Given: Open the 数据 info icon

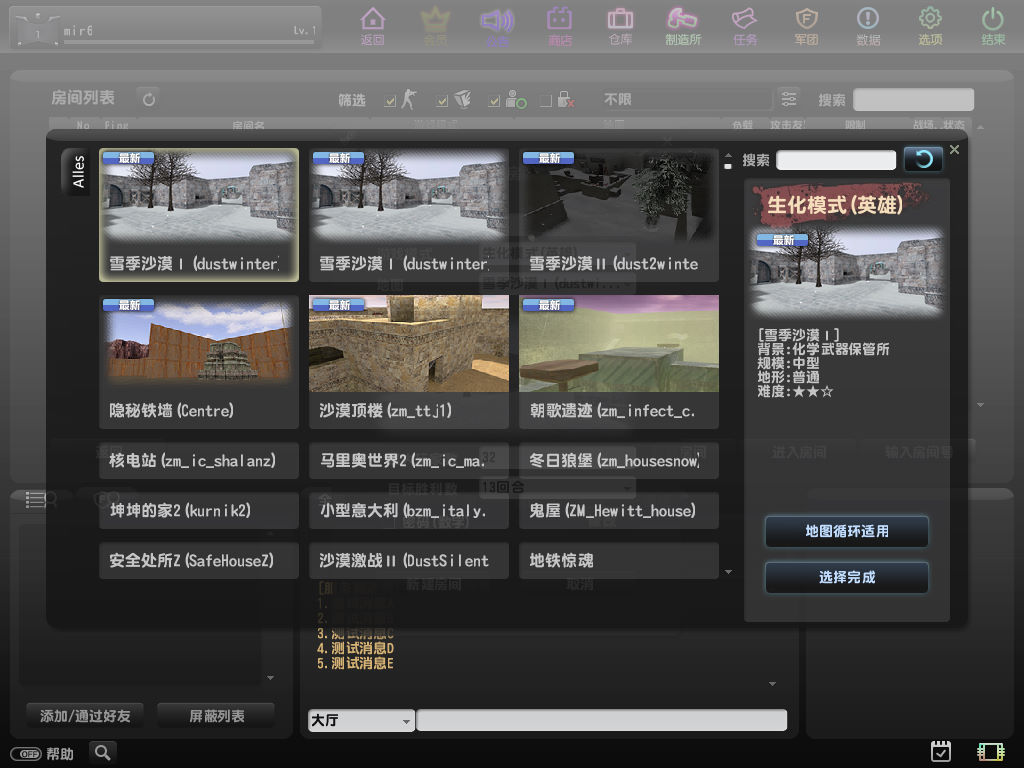Looking at the screenshot, I should [869, 26].
